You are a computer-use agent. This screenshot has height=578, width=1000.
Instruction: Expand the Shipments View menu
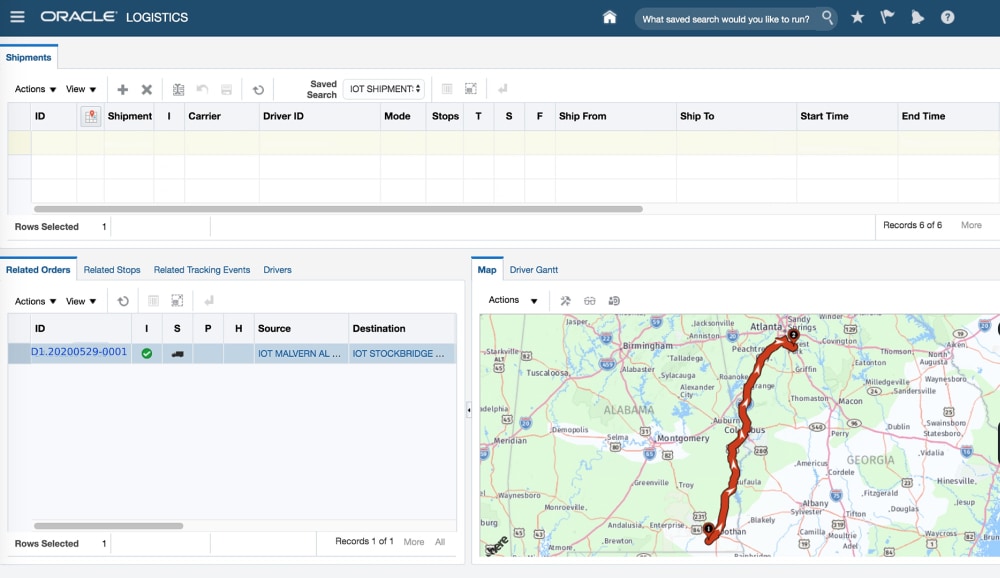tap(81, 90)
